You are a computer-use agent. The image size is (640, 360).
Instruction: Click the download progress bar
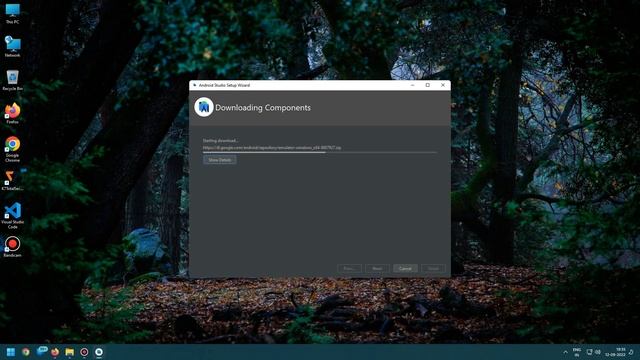tap(320, 152)
